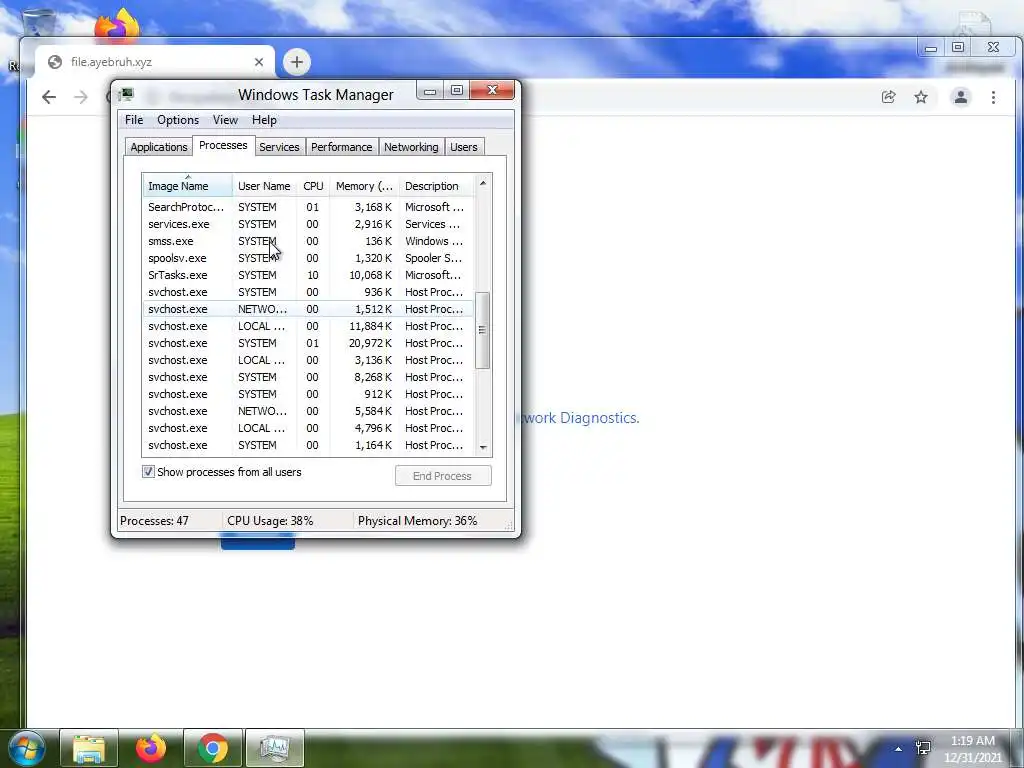The image size is (1024, 768).
Task: Close the file.ayebruh.xyz tab
Action: point(259,62)
